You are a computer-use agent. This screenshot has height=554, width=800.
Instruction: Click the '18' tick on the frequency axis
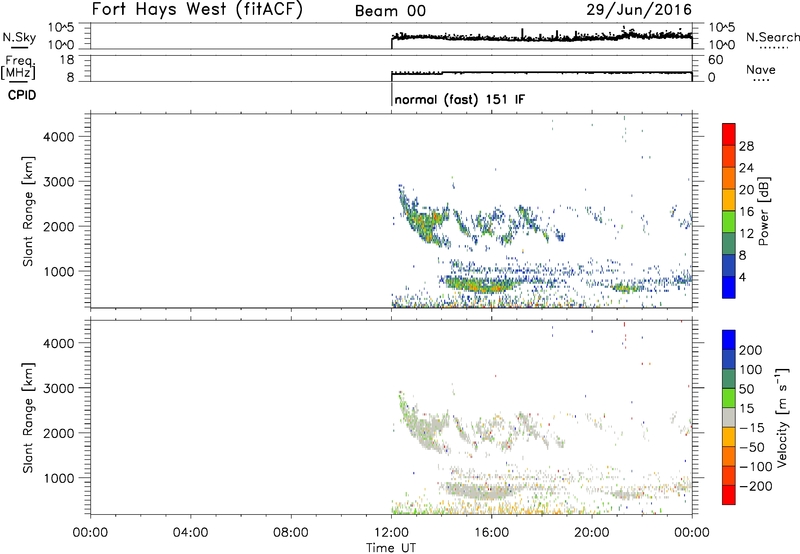pyautogui.click(x=67, y=60)
